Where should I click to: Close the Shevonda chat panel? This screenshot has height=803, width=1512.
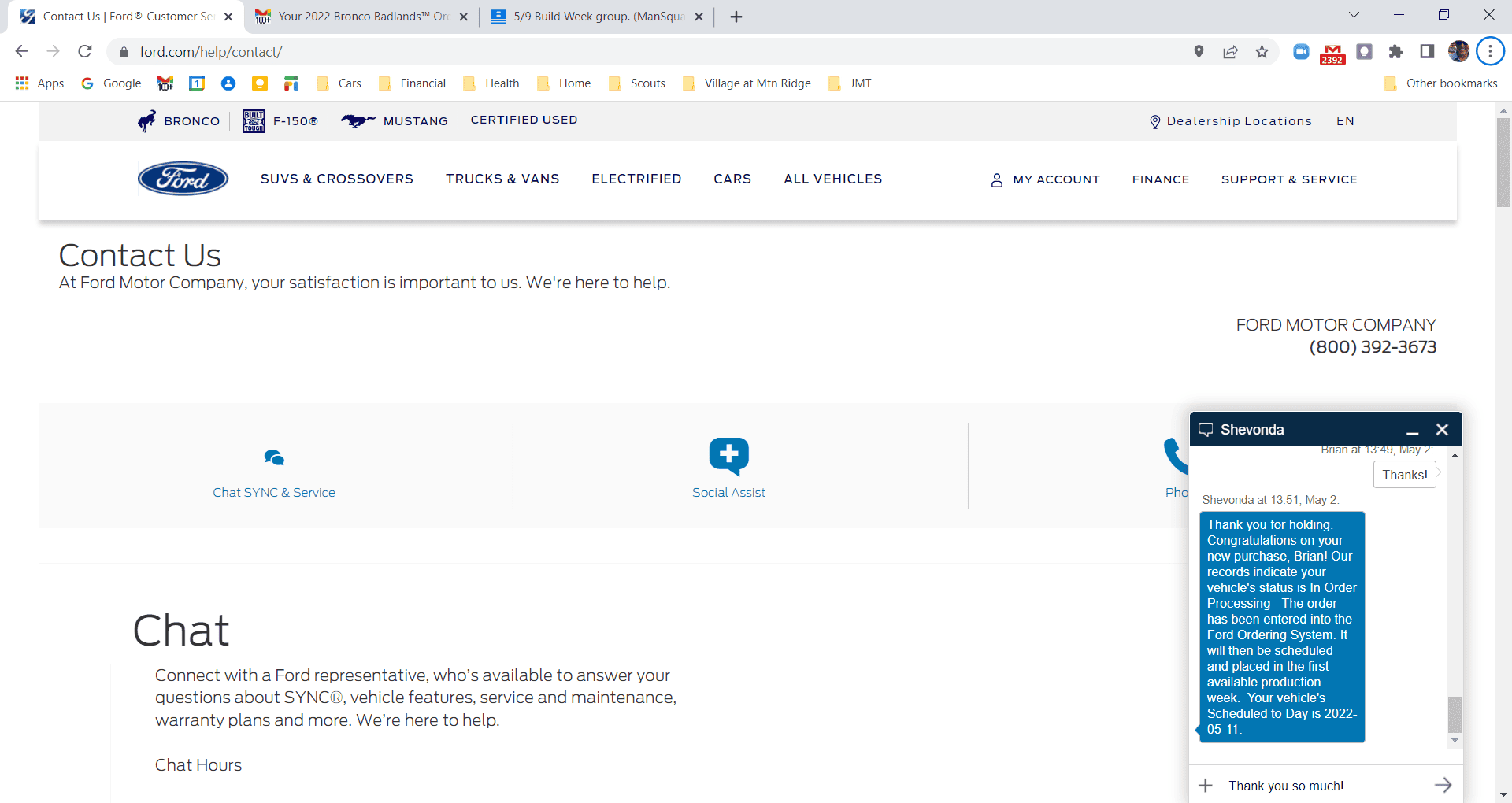tap(1442, 430)
